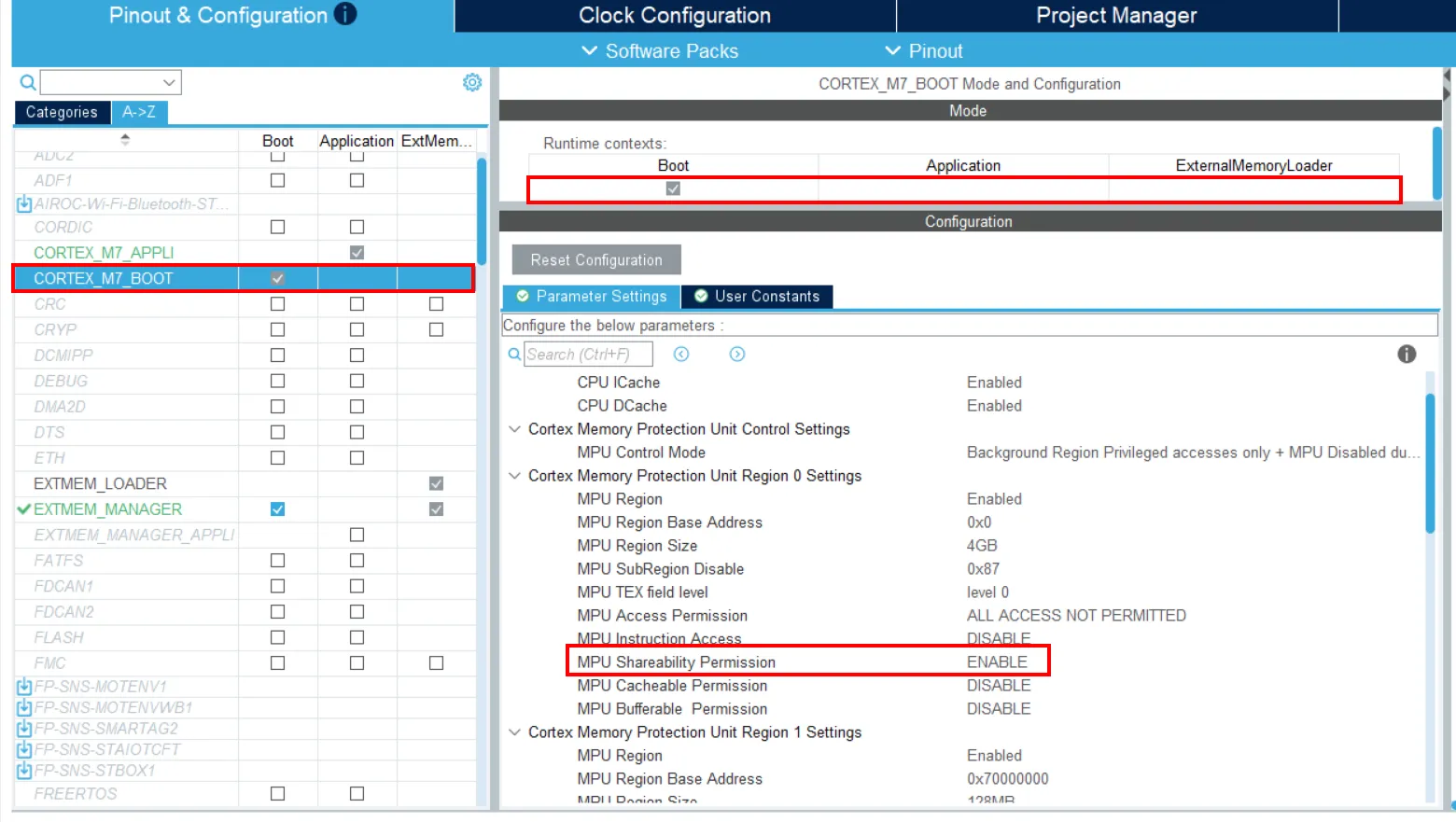
Task: Go to next search result arrow
Action: tap(737, 354)
